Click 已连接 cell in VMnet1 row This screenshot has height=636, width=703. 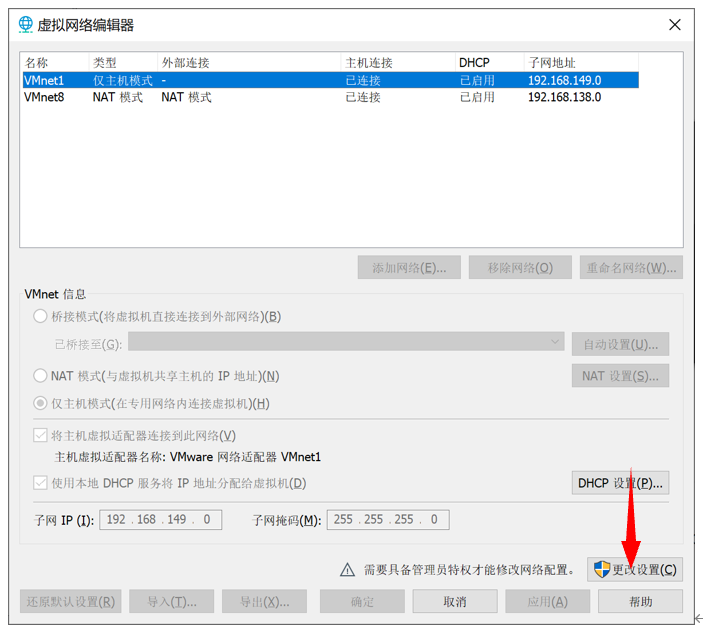point(363,81)
